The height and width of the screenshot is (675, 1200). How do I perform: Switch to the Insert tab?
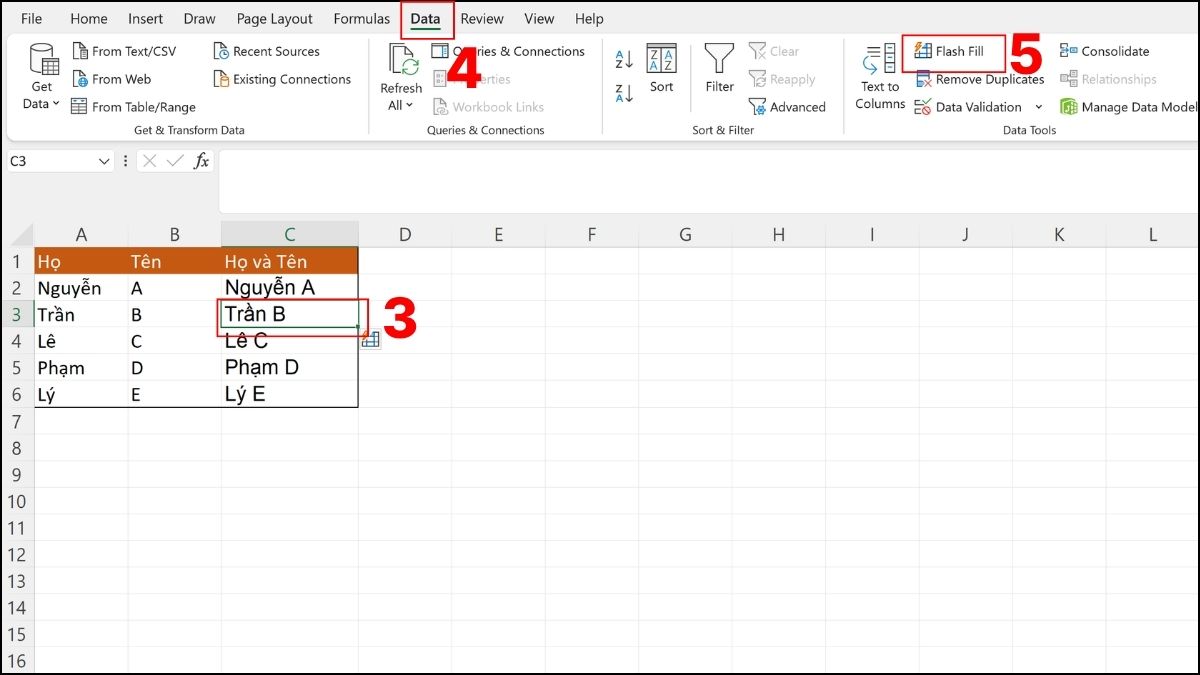[146, 19]
